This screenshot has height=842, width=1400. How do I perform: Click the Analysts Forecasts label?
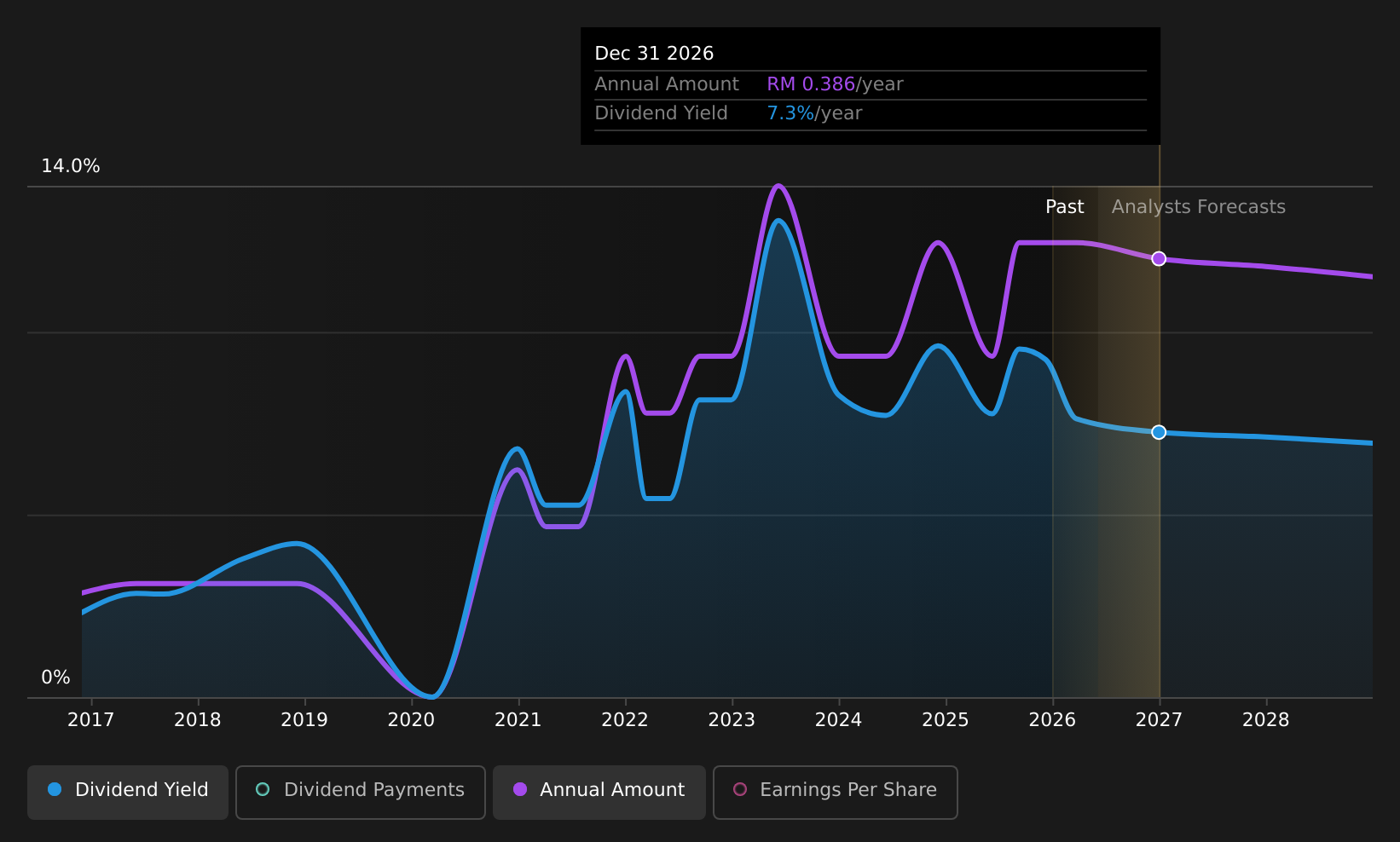1198,207
